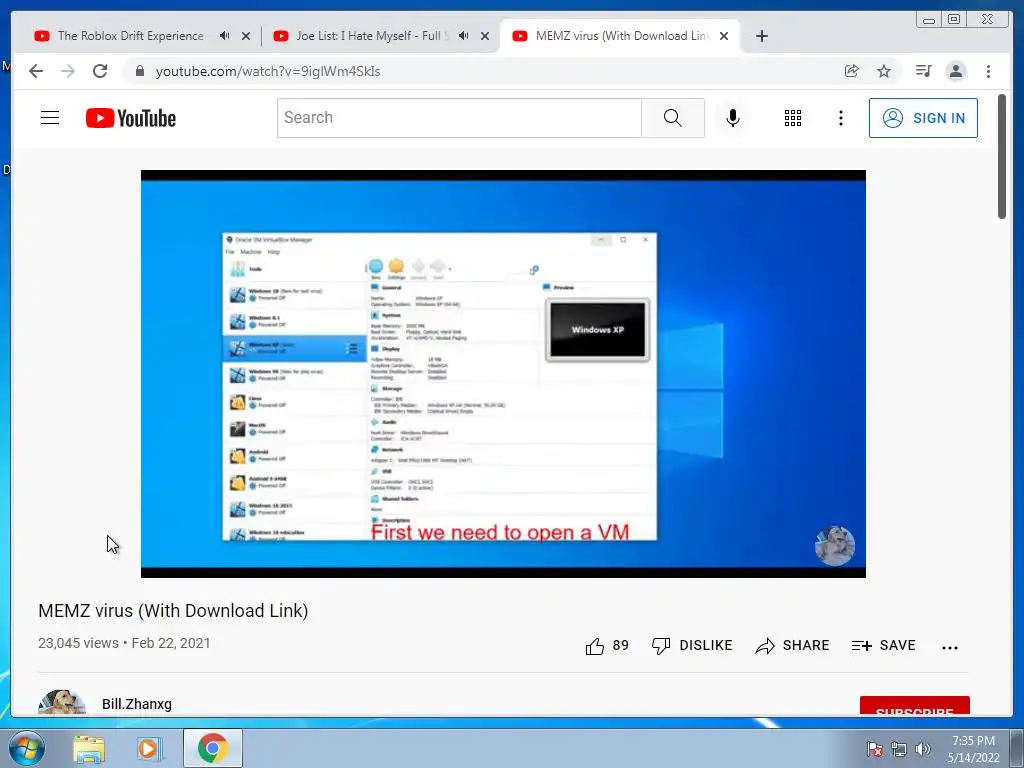Open more actions ellipsis below video

(x=950, y=647)
